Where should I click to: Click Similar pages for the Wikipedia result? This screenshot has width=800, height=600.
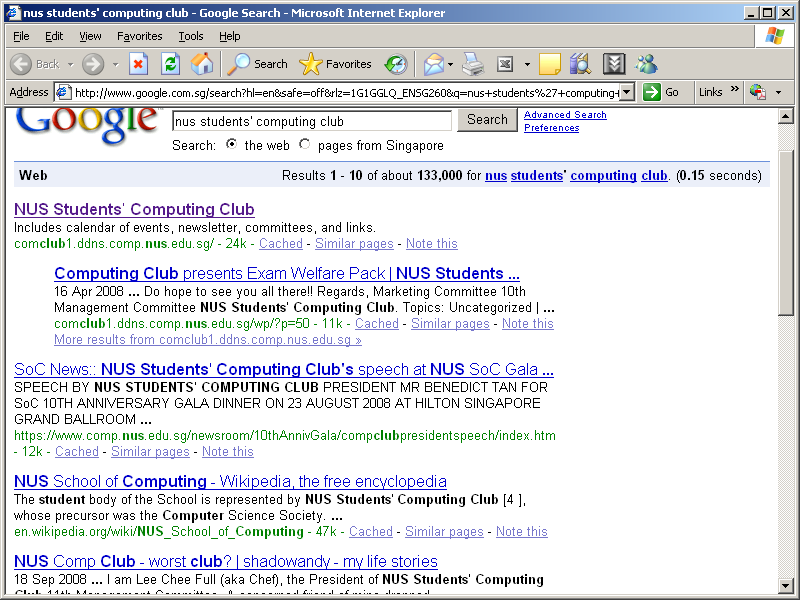click(444, 532)
